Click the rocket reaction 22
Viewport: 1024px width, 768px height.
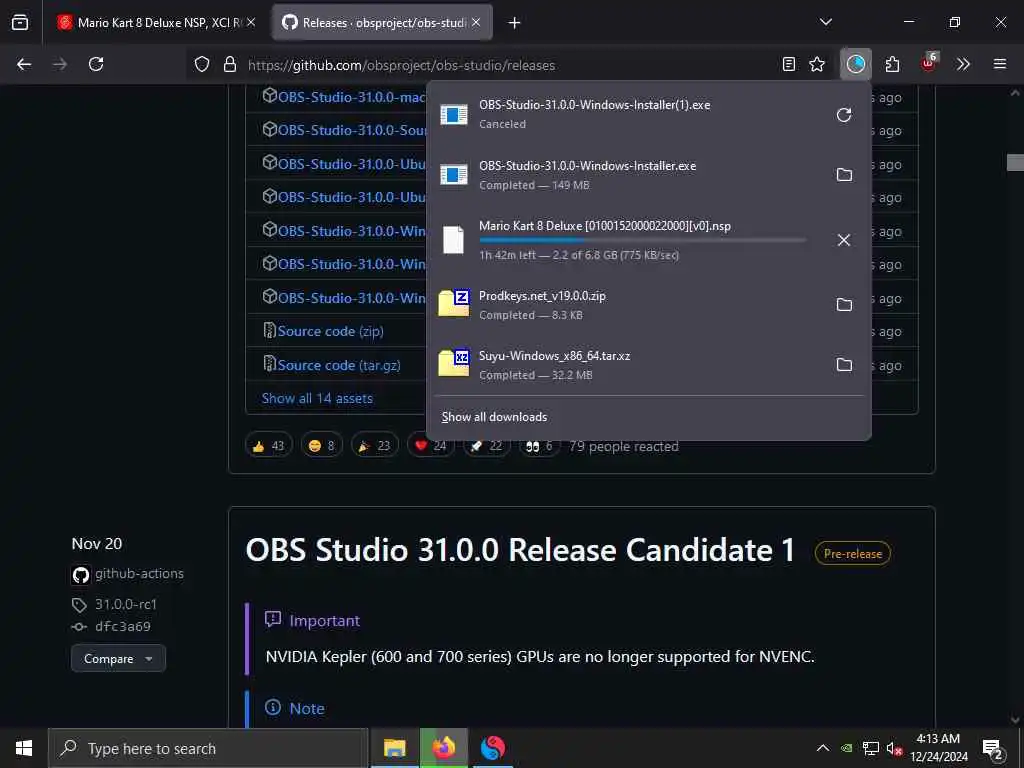point(487,445)
